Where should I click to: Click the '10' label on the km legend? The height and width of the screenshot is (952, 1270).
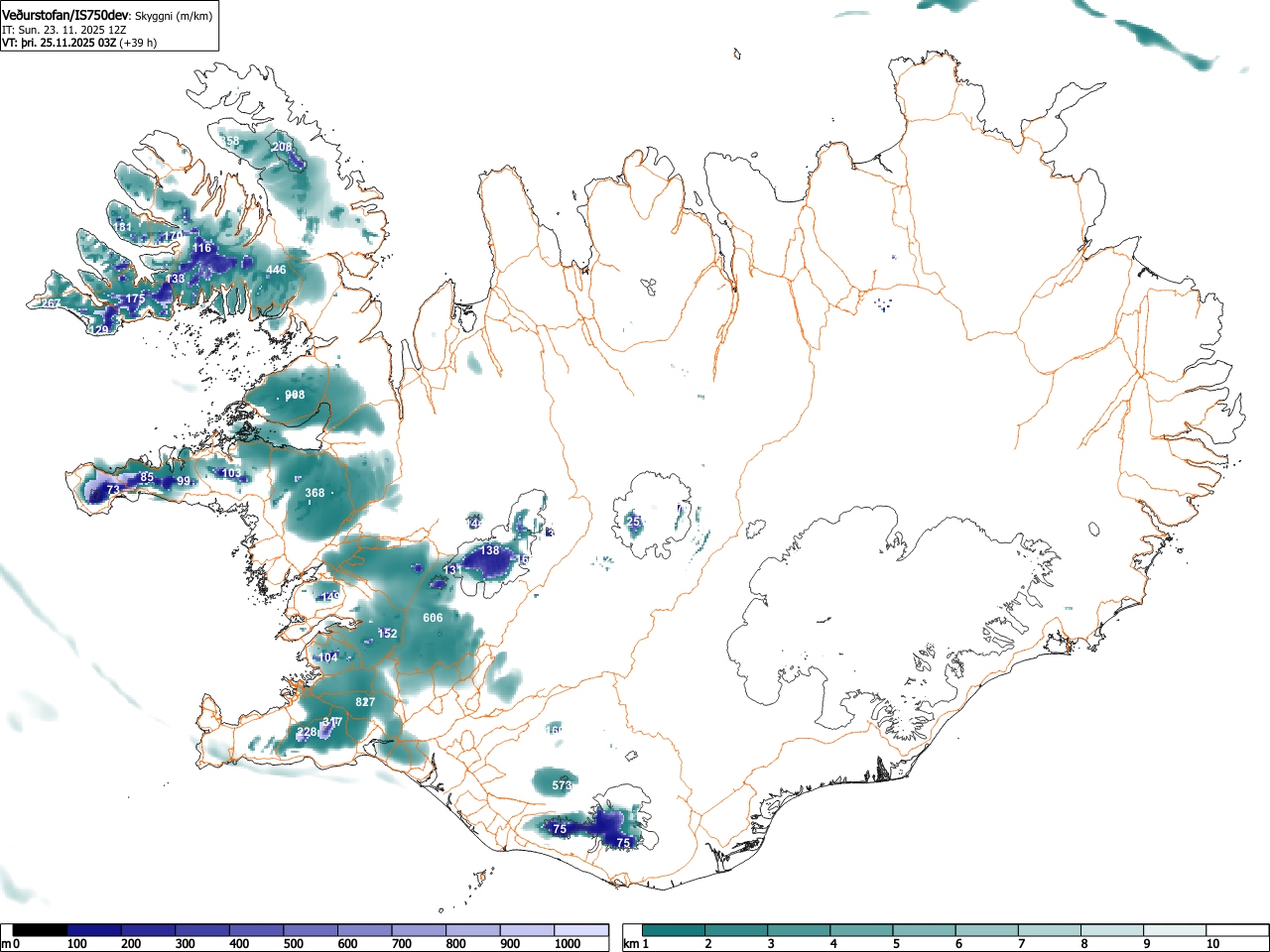point(1212,944)
